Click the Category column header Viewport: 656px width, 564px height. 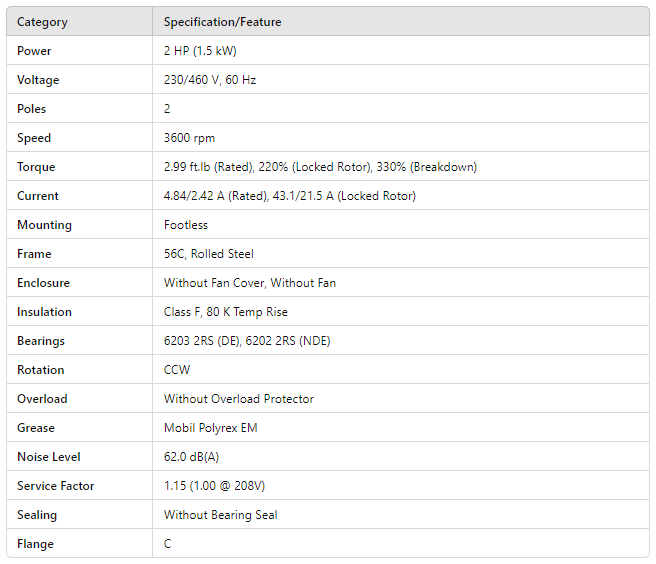pyautogui.click(x=42, y=22)
